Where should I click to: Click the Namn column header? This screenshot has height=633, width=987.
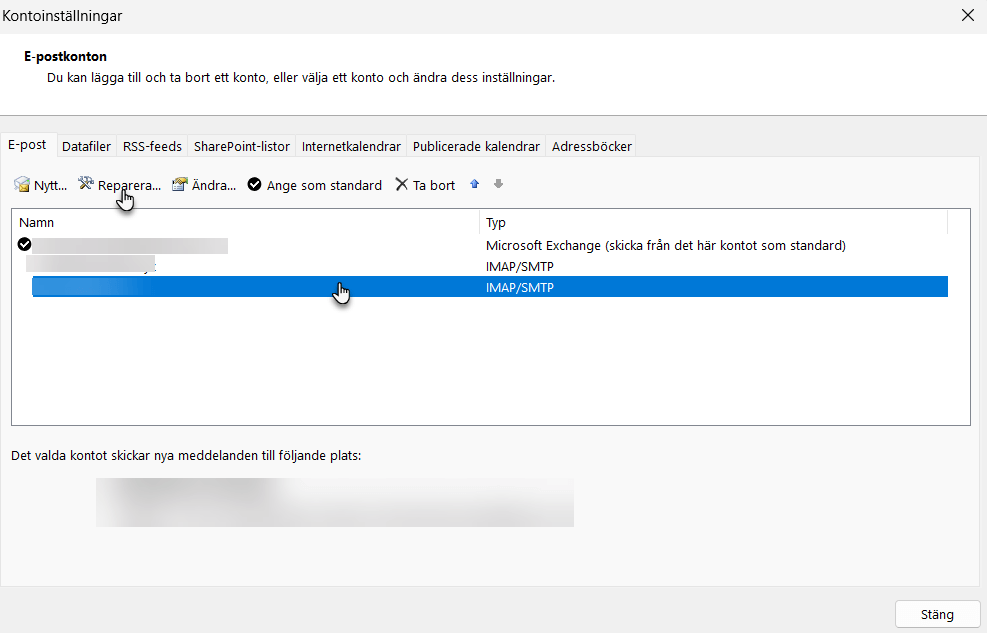(246, 222)
